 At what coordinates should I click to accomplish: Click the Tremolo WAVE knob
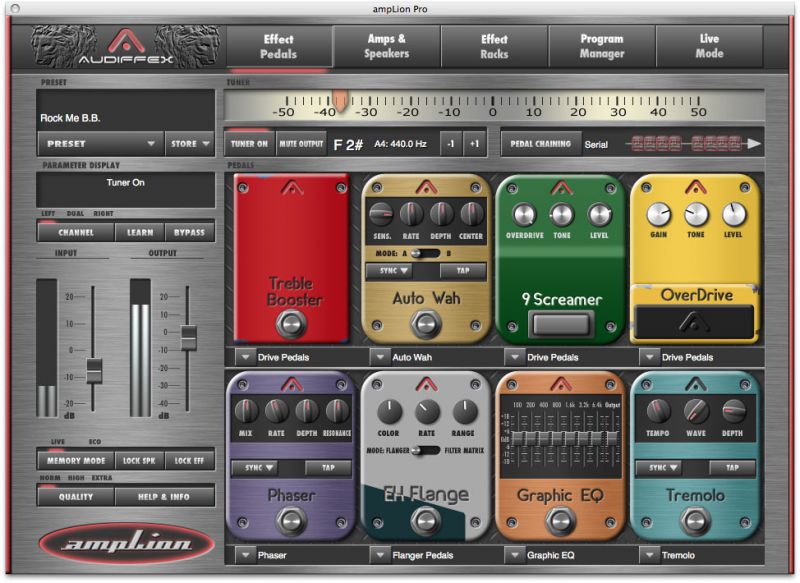(x=696, y=411)
